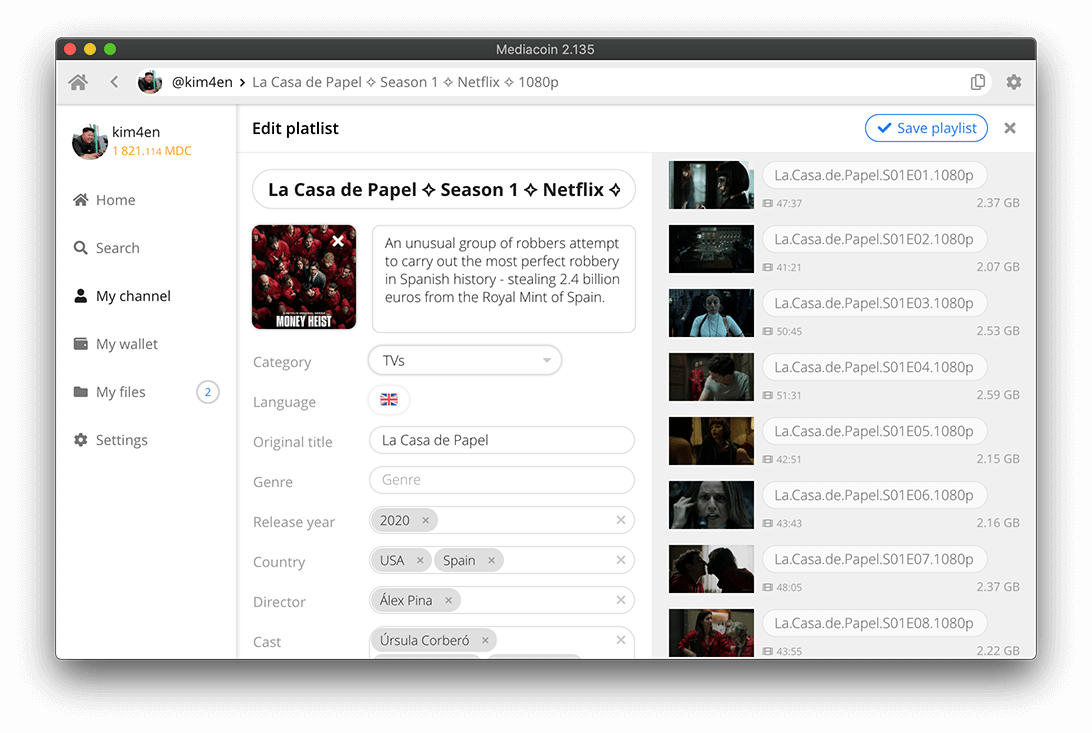Remove the Money Heist cover image
This screenshot has height=733, width=1092.
[338, 241]
